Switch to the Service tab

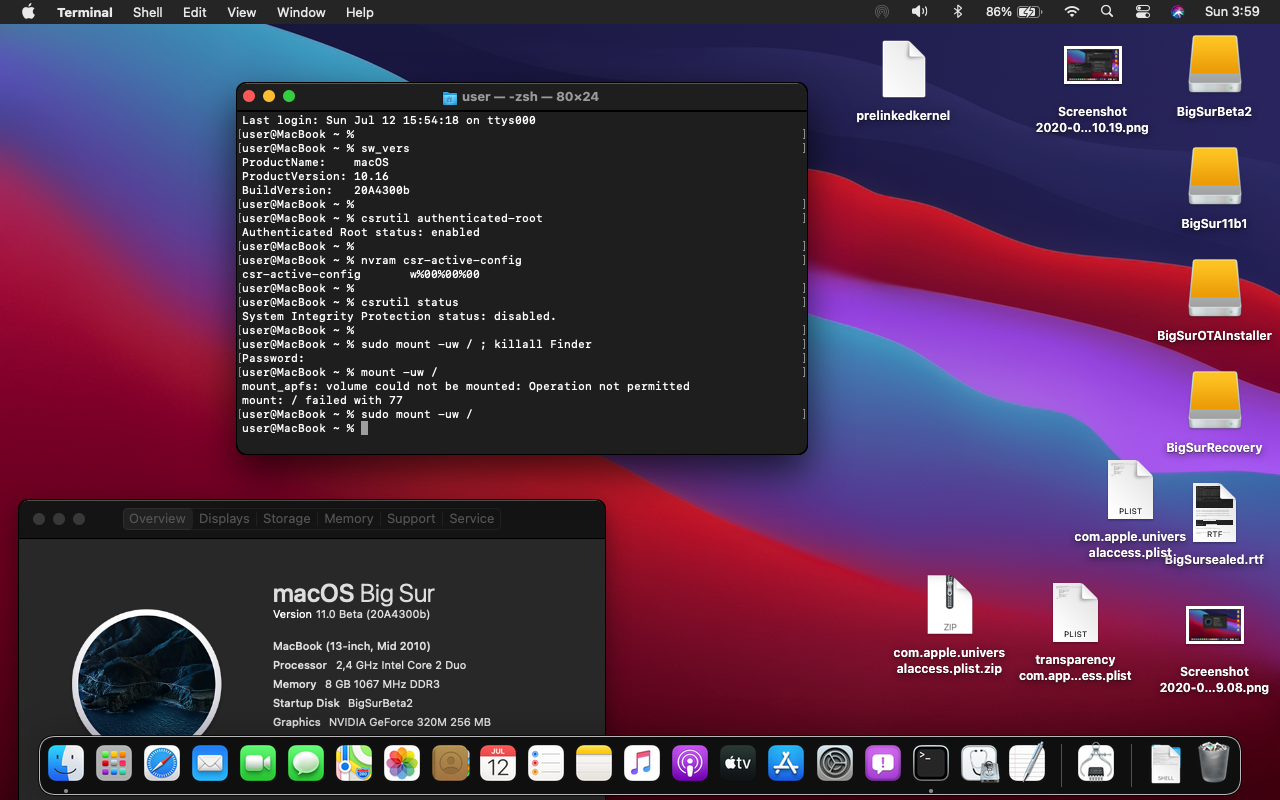[472, 518]
